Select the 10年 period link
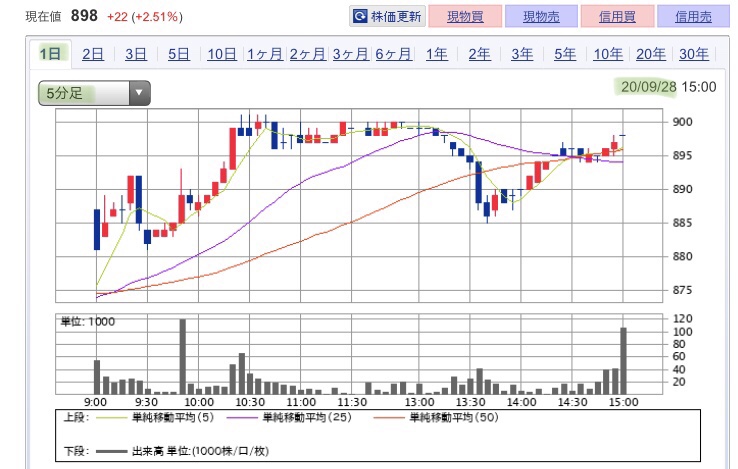Image resolution: width=738 pixels, height=469 pixels. 608,54
